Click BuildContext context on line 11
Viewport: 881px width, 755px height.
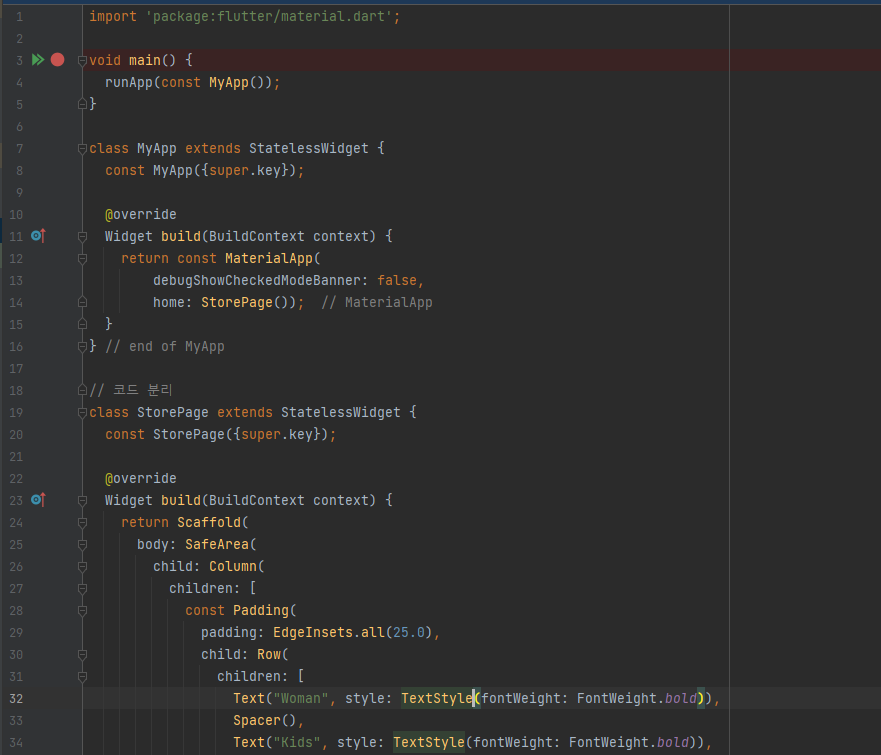[x=288, y=236]
